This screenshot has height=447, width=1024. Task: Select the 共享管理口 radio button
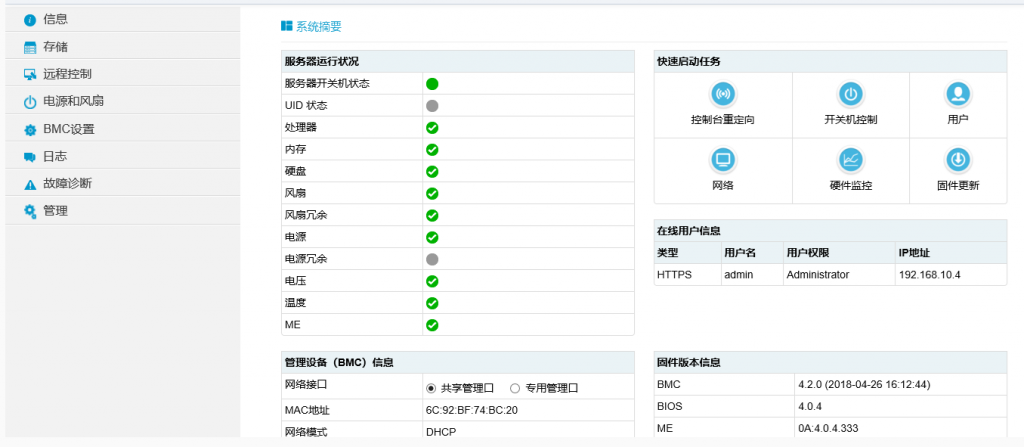pyautogui.click(x=432, y=388)
